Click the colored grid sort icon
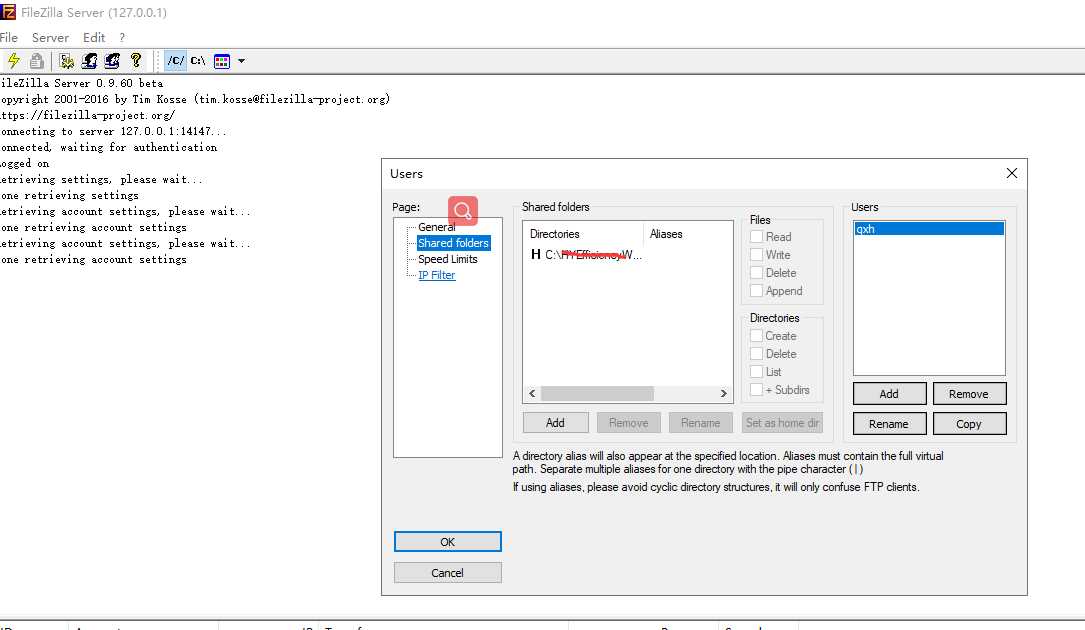Screen dimensions: 1085x630 coord(221,61)
